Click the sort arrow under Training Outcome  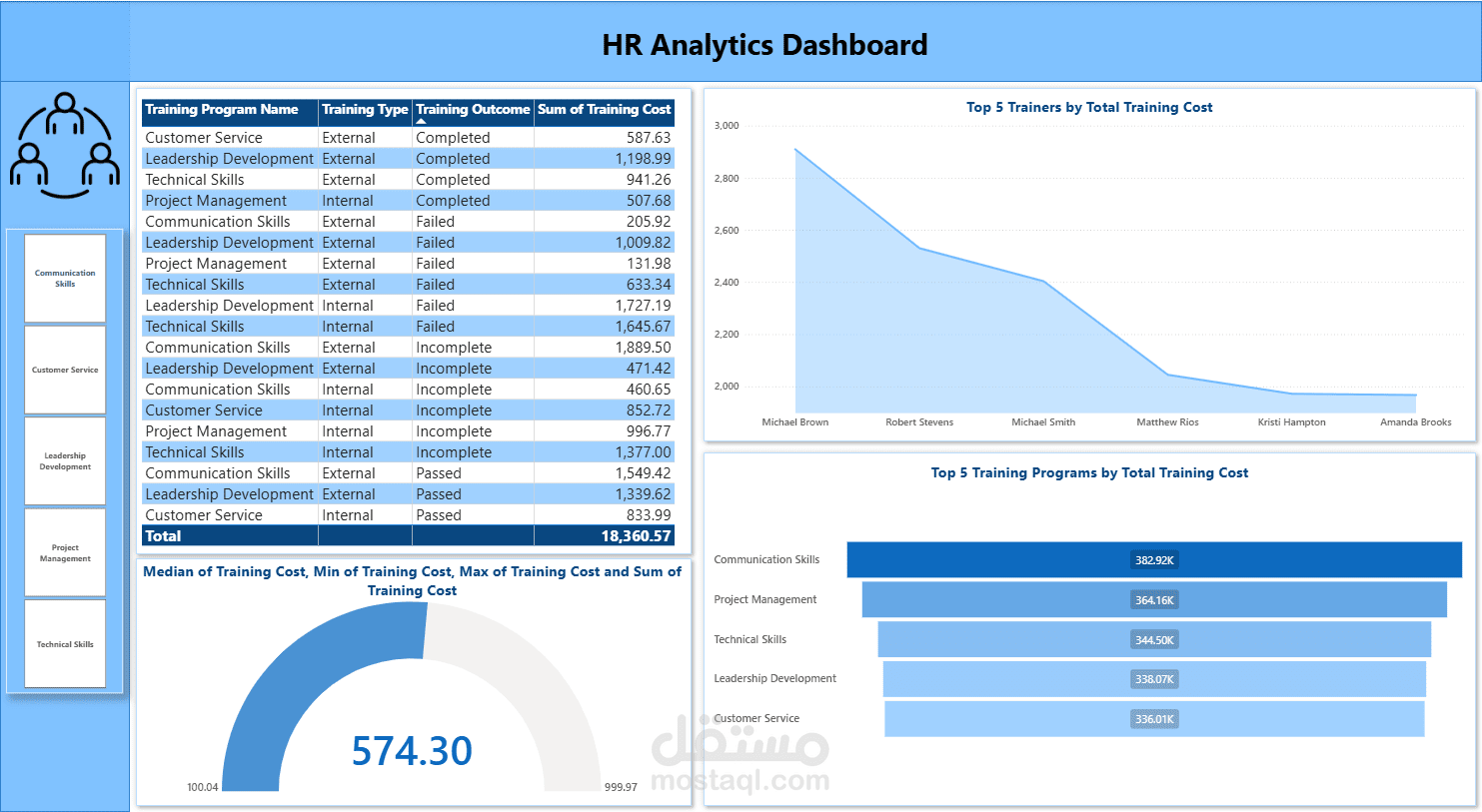[421, 121]
